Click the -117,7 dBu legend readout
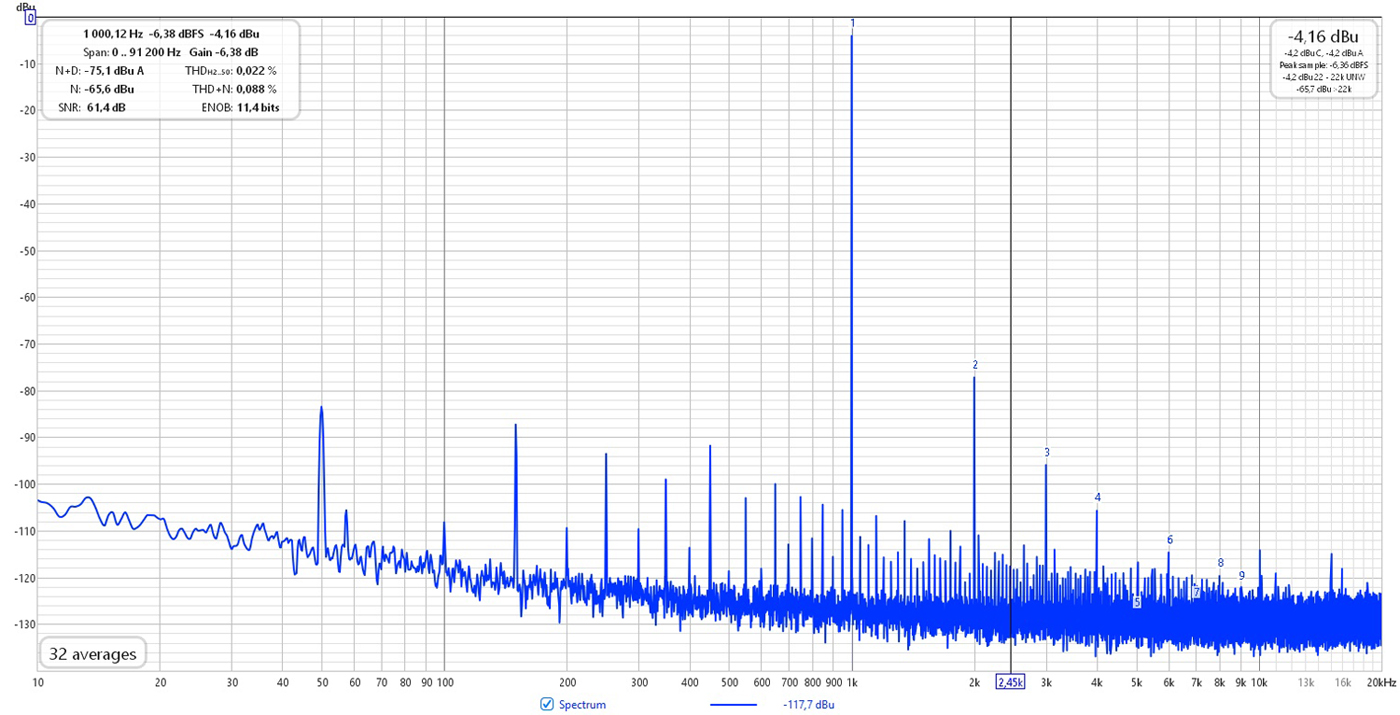Viewport: 1400px width, 715px height. (x=810, y=704)
